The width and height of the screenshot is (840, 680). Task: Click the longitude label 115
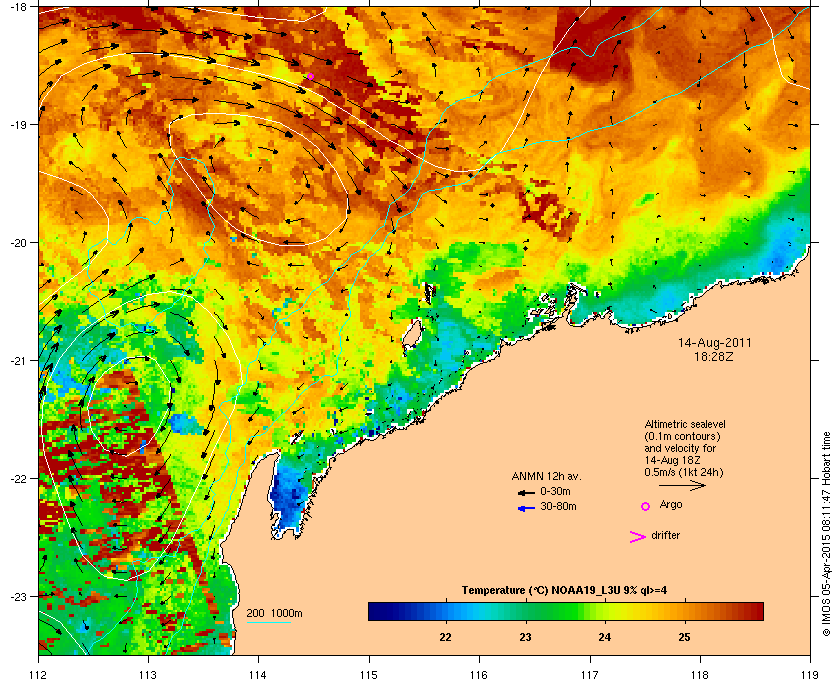click(x=369, y=674)
